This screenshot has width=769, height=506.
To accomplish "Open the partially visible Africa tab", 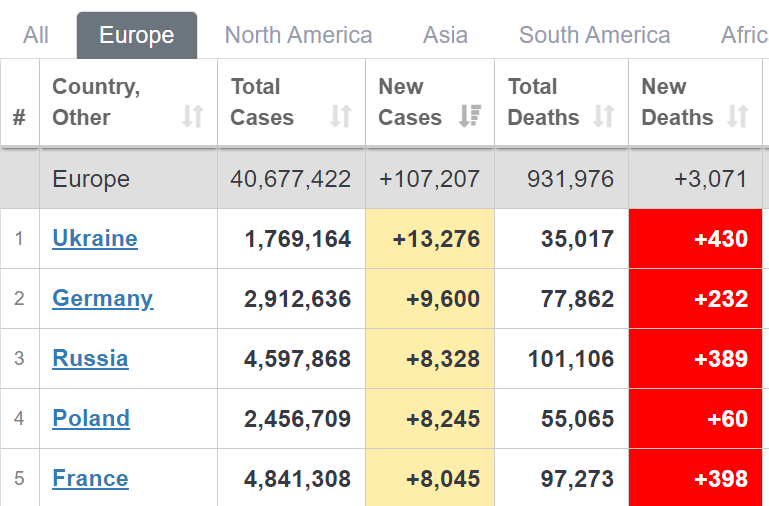I will [x=744, y=35].
